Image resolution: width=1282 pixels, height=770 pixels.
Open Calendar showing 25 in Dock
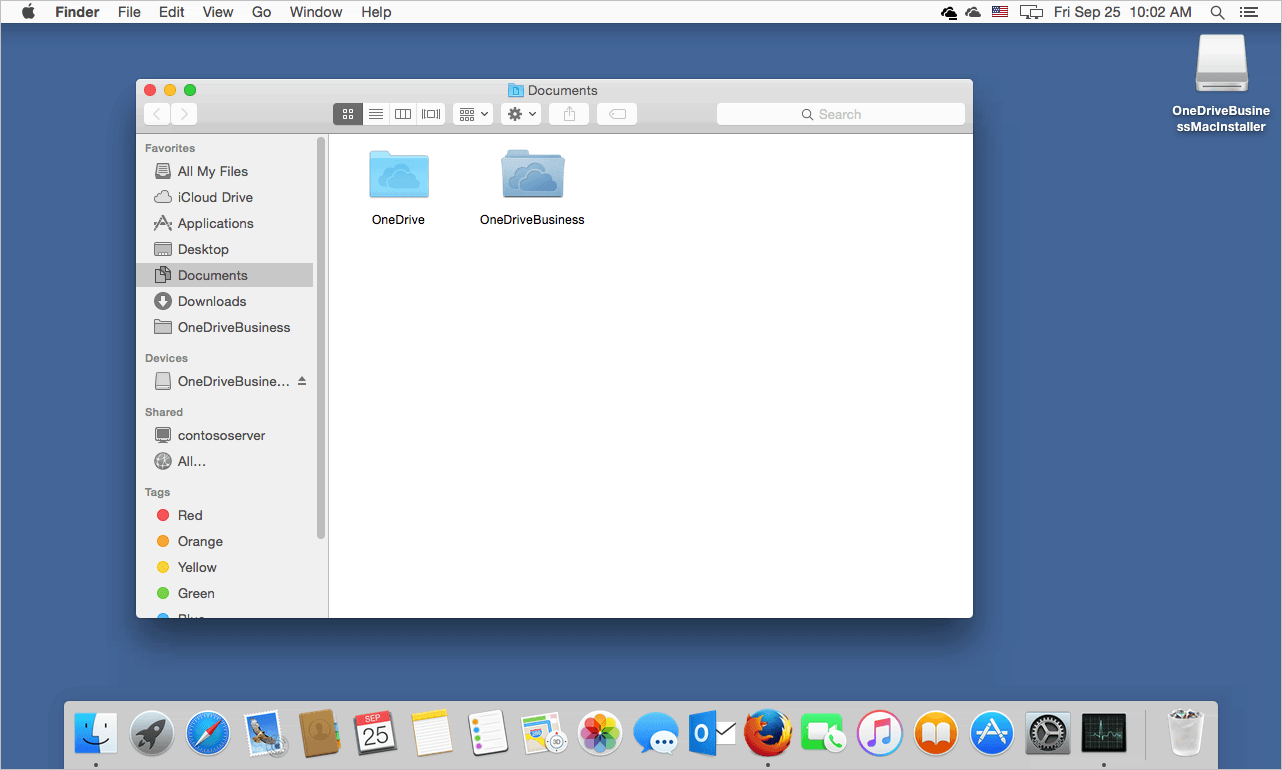tap(376, 734)
